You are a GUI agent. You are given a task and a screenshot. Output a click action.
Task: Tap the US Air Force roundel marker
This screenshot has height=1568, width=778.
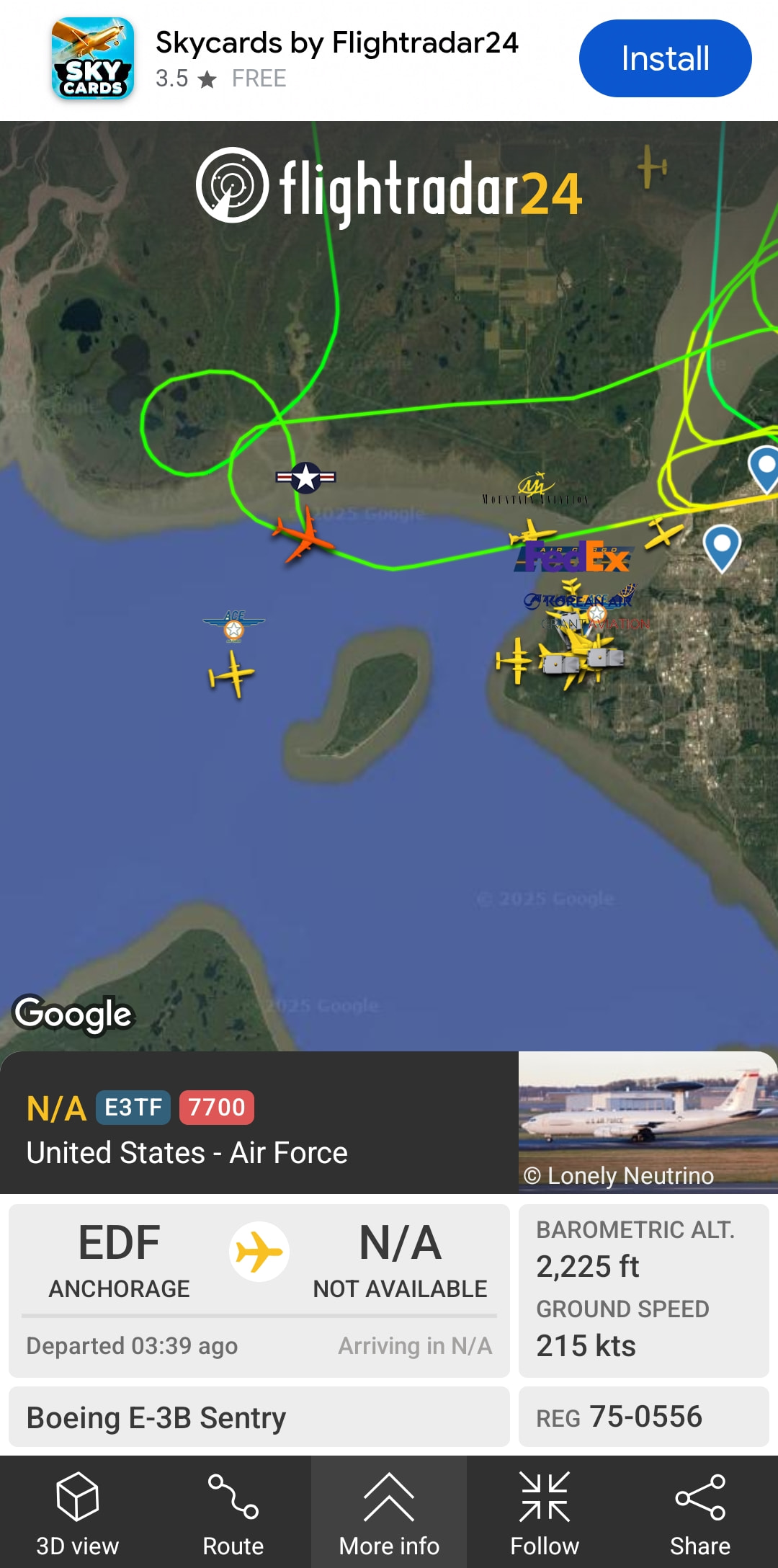coord(306,477)
